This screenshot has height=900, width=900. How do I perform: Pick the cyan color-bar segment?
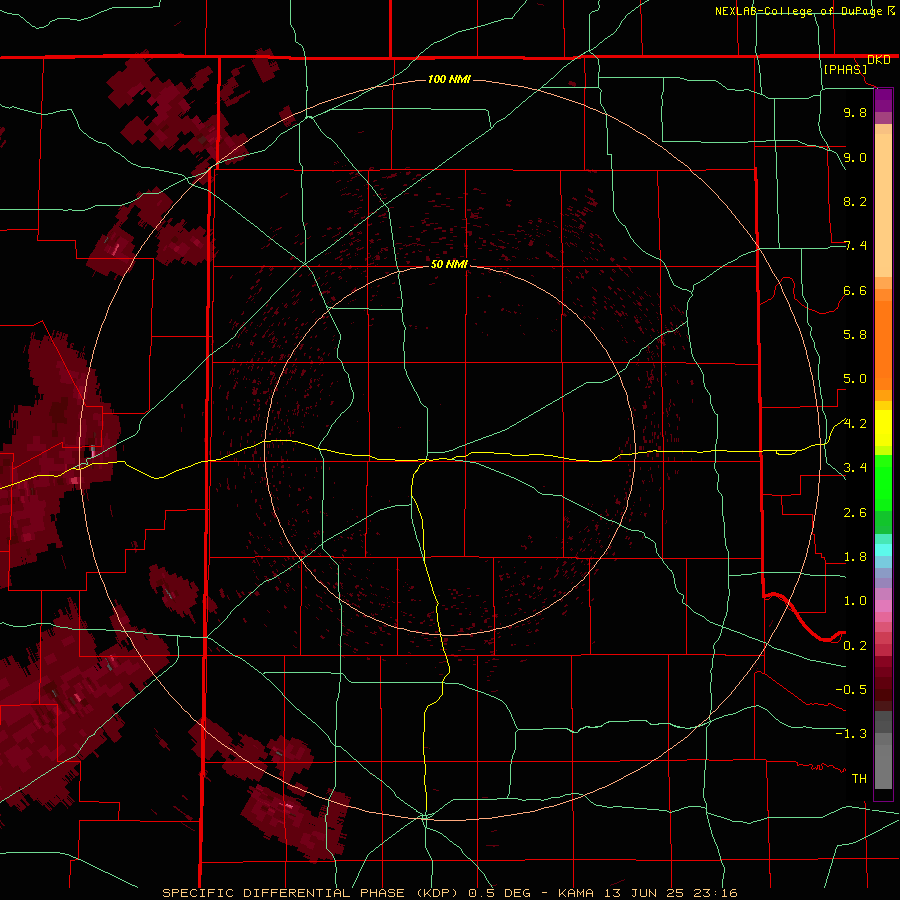883,550
